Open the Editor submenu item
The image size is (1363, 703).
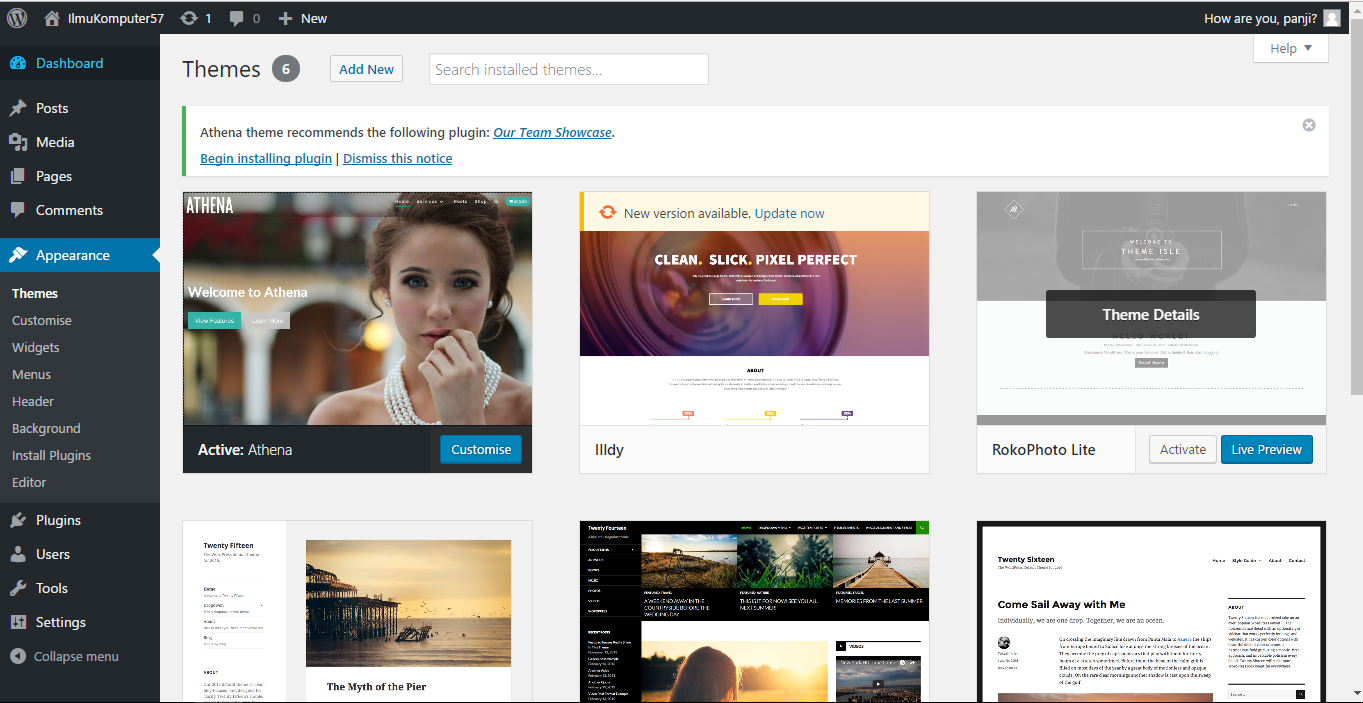(x=29, y=482)
